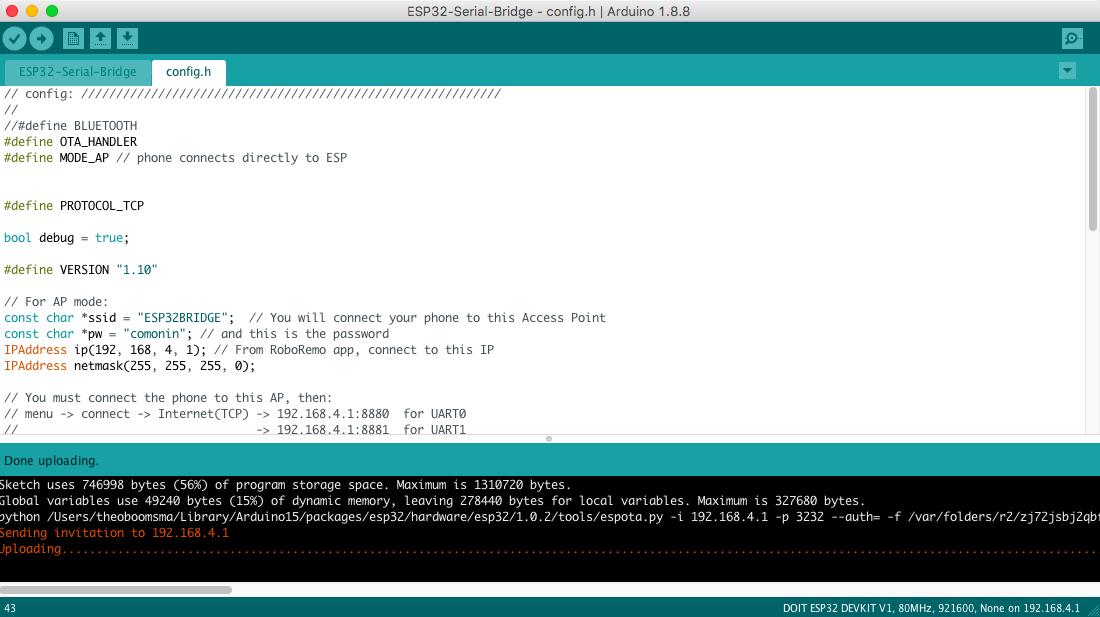Click line number 43 in status bar
Viewport: 1100px width, 617px height.
point(11,607)
